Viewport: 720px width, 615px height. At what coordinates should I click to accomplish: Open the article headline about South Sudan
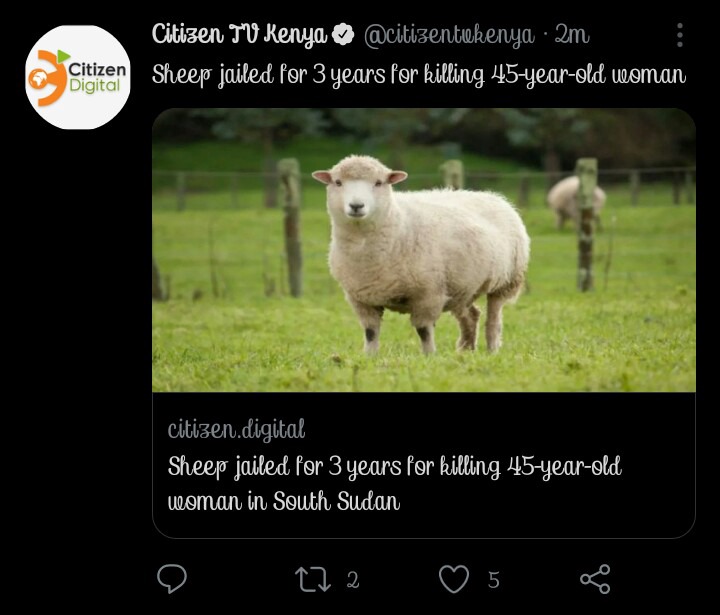tap(394, 484)
